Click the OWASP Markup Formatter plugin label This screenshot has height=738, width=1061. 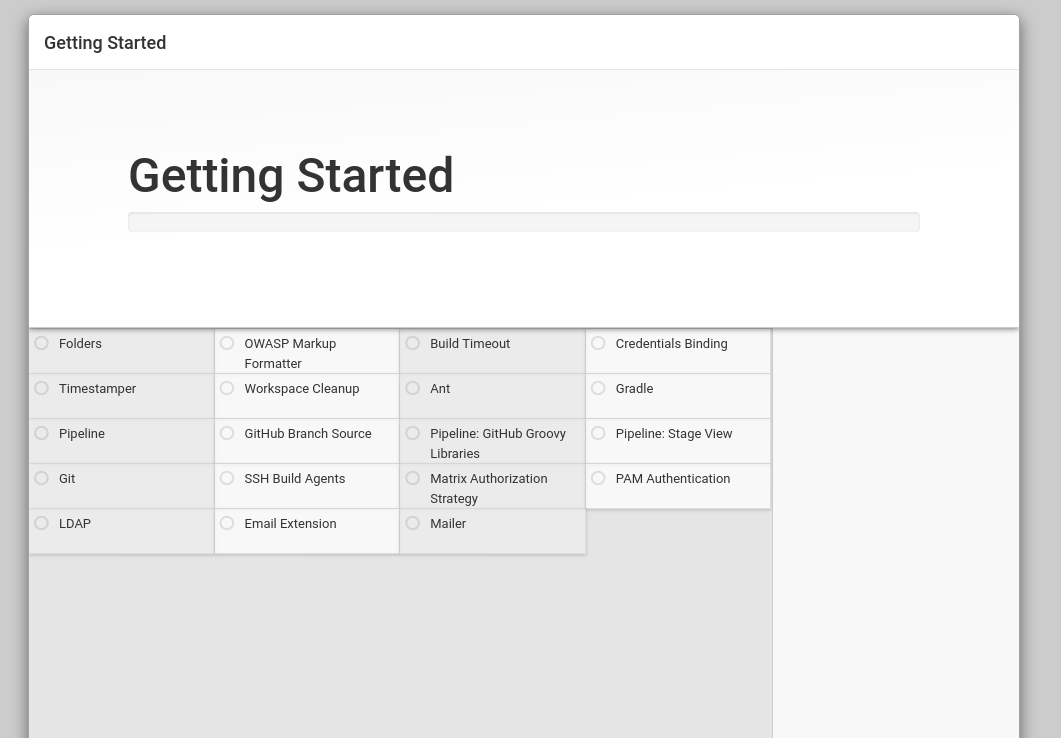tap(290, 353)
